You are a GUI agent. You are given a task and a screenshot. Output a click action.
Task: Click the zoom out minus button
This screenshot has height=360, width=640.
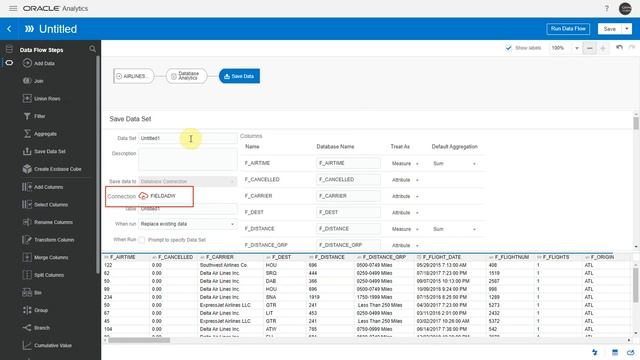click(x=589, y=48)
